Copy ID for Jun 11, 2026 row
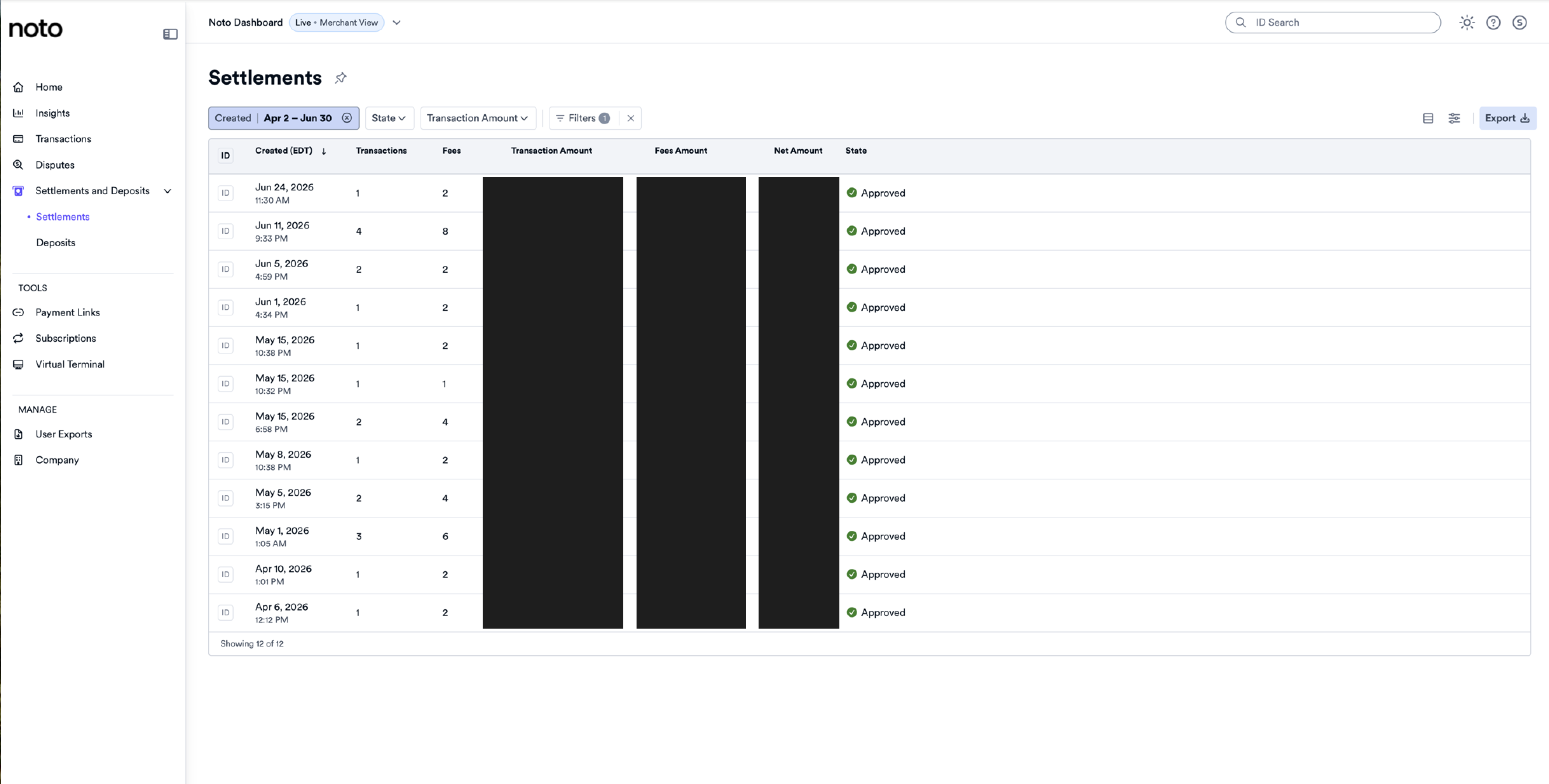The image size is (1549, 784). tap(225, 231)
